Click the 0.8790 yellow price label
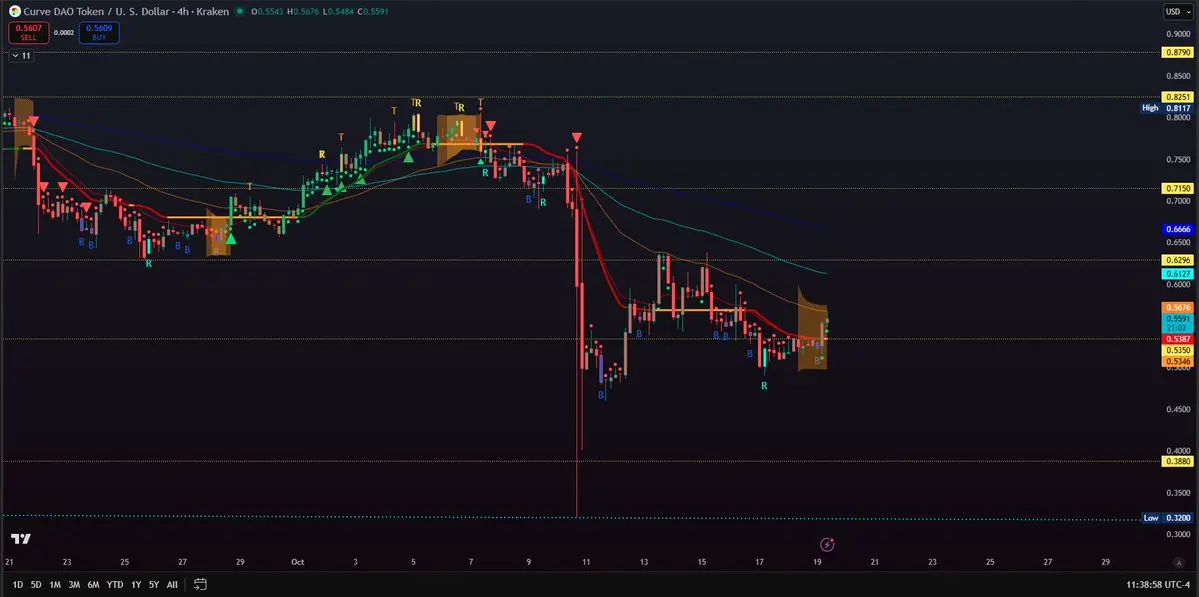 pyautogui.click(x=1176, y=52)
